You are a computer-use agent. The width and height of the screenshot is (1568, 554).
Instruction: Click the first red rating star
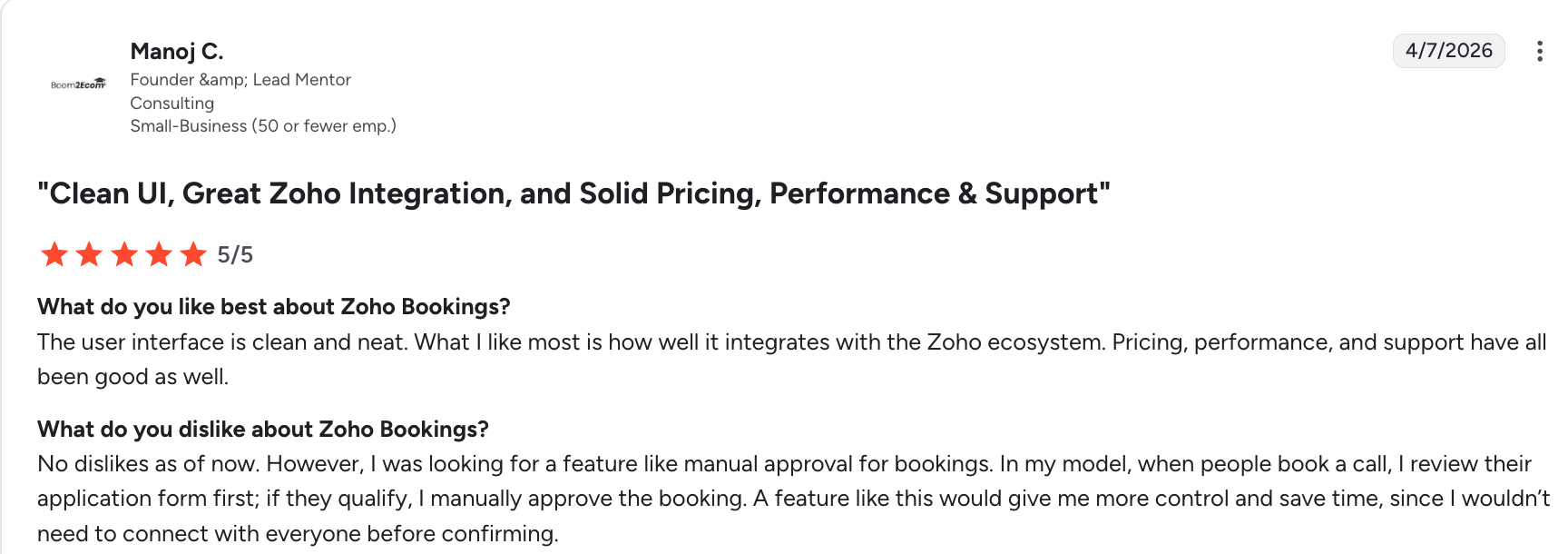pos(54,255)
